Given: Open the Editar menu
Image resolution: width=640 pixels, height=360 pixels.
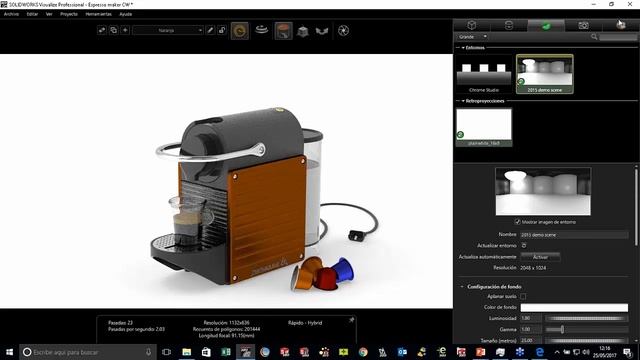Looking at the screenshot, I should [32, 14].
